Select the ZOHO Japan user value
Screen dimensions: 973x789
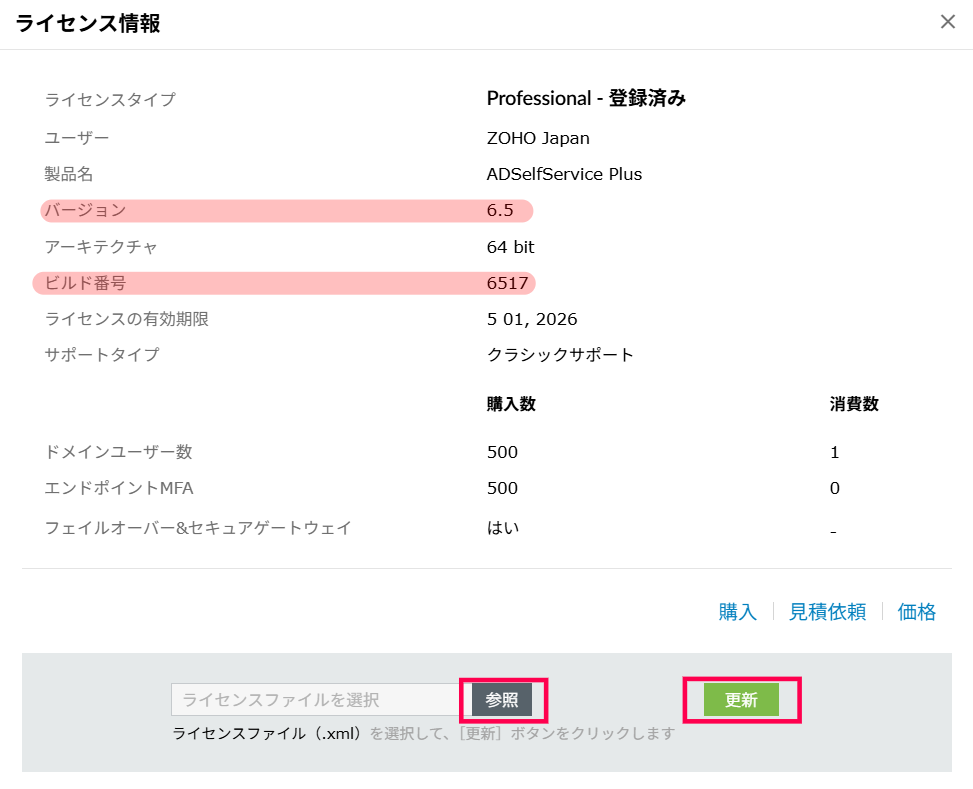[x=538, y=138]
